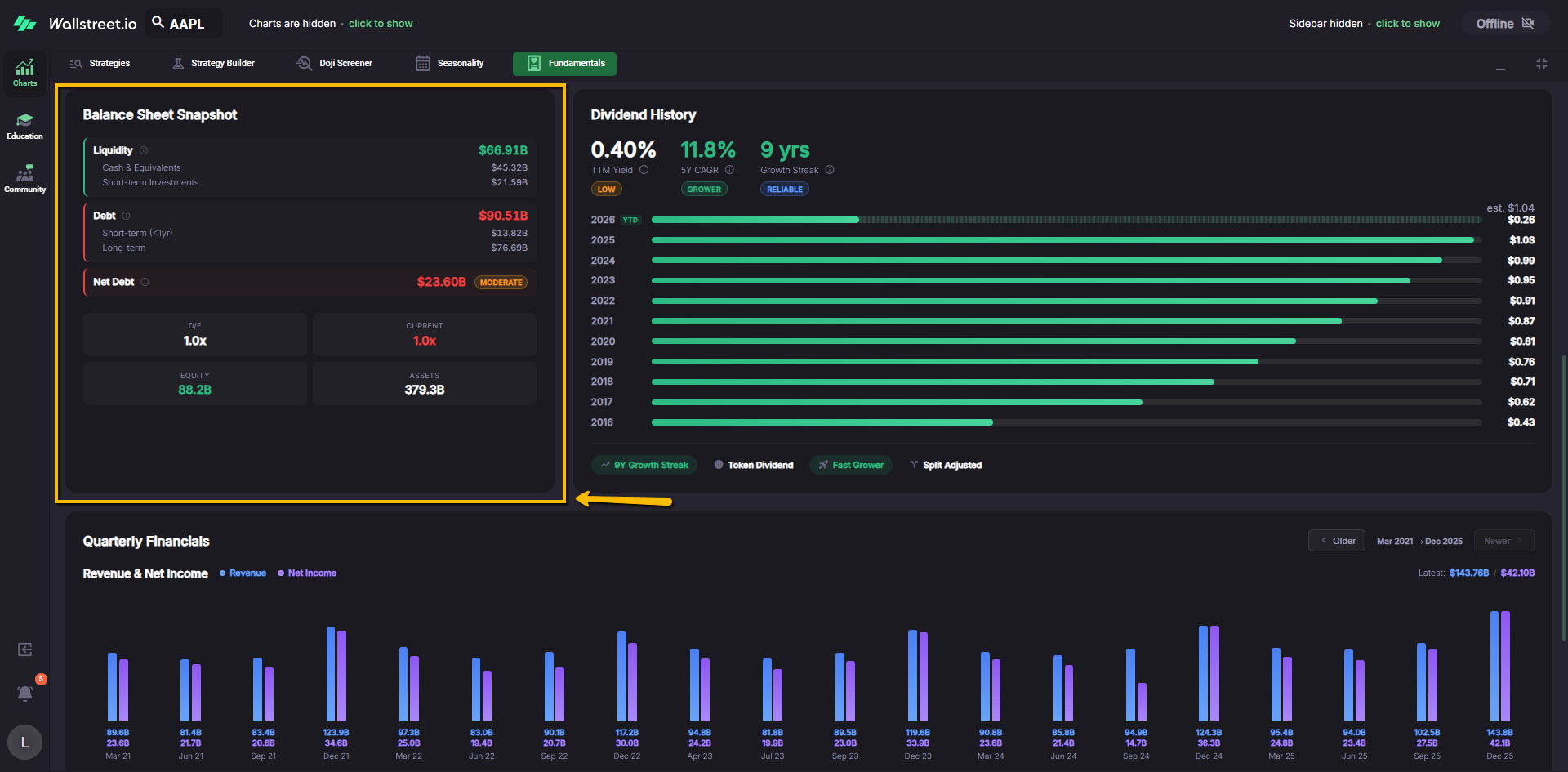Click the user avatar L
The width and height of the screenshot is (1568, 772).
point(24,742)
